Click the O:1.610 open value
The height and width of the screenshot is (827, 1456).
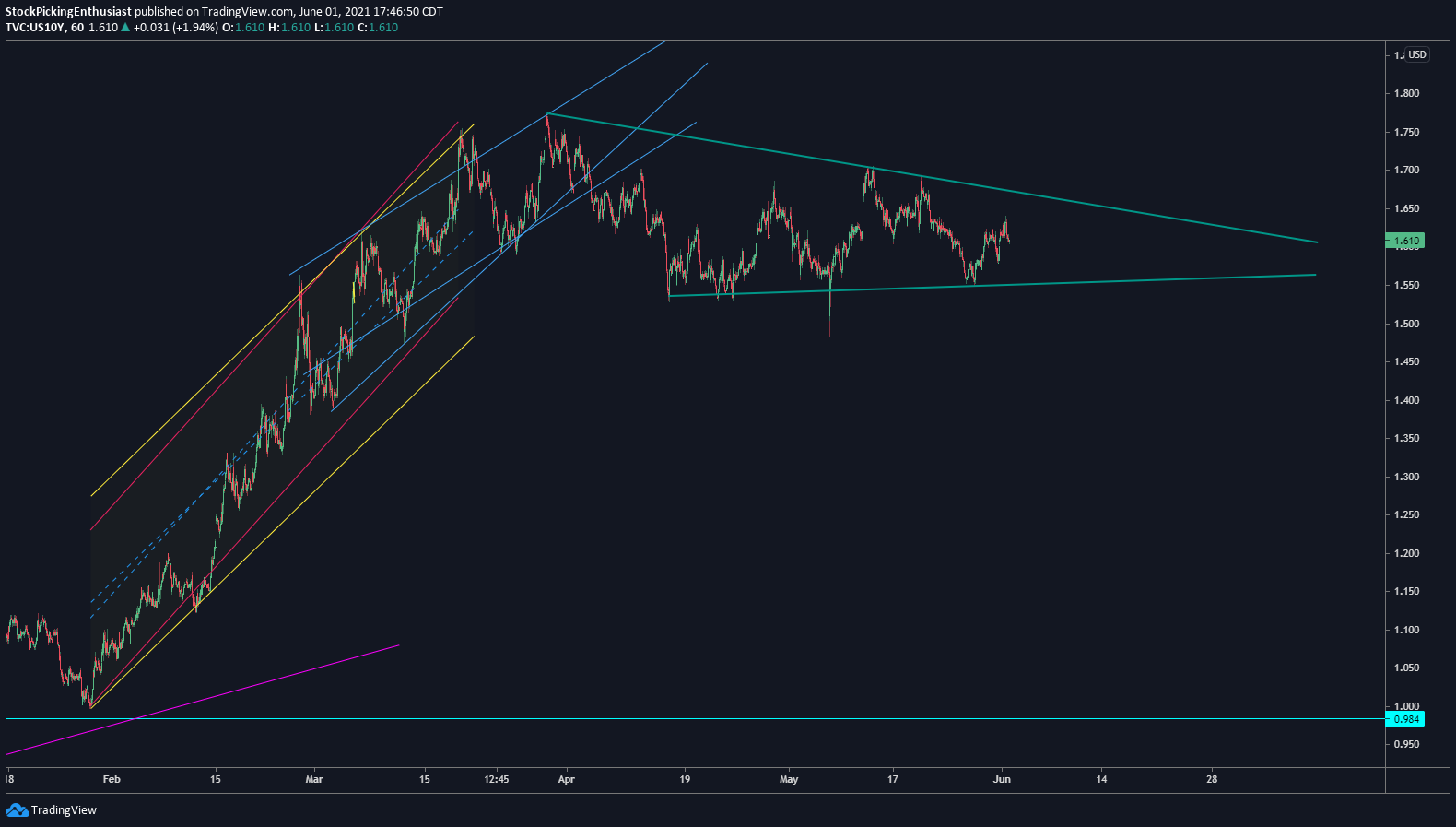243,28
